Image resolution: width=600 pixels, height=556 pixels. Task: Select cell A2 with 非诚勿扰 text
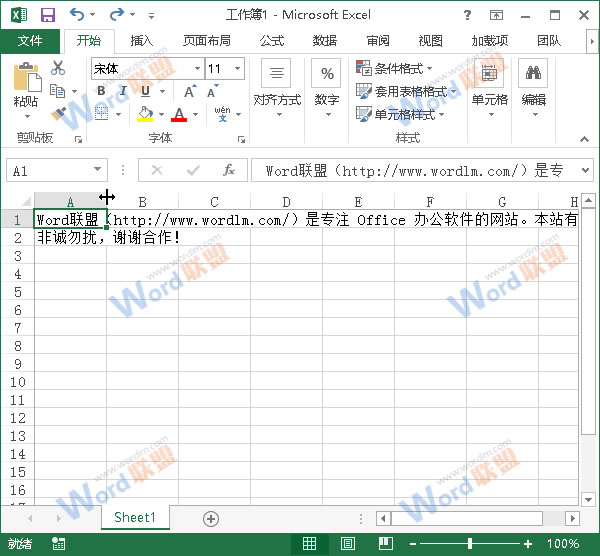pyautogui.click(x=70, y=238)
